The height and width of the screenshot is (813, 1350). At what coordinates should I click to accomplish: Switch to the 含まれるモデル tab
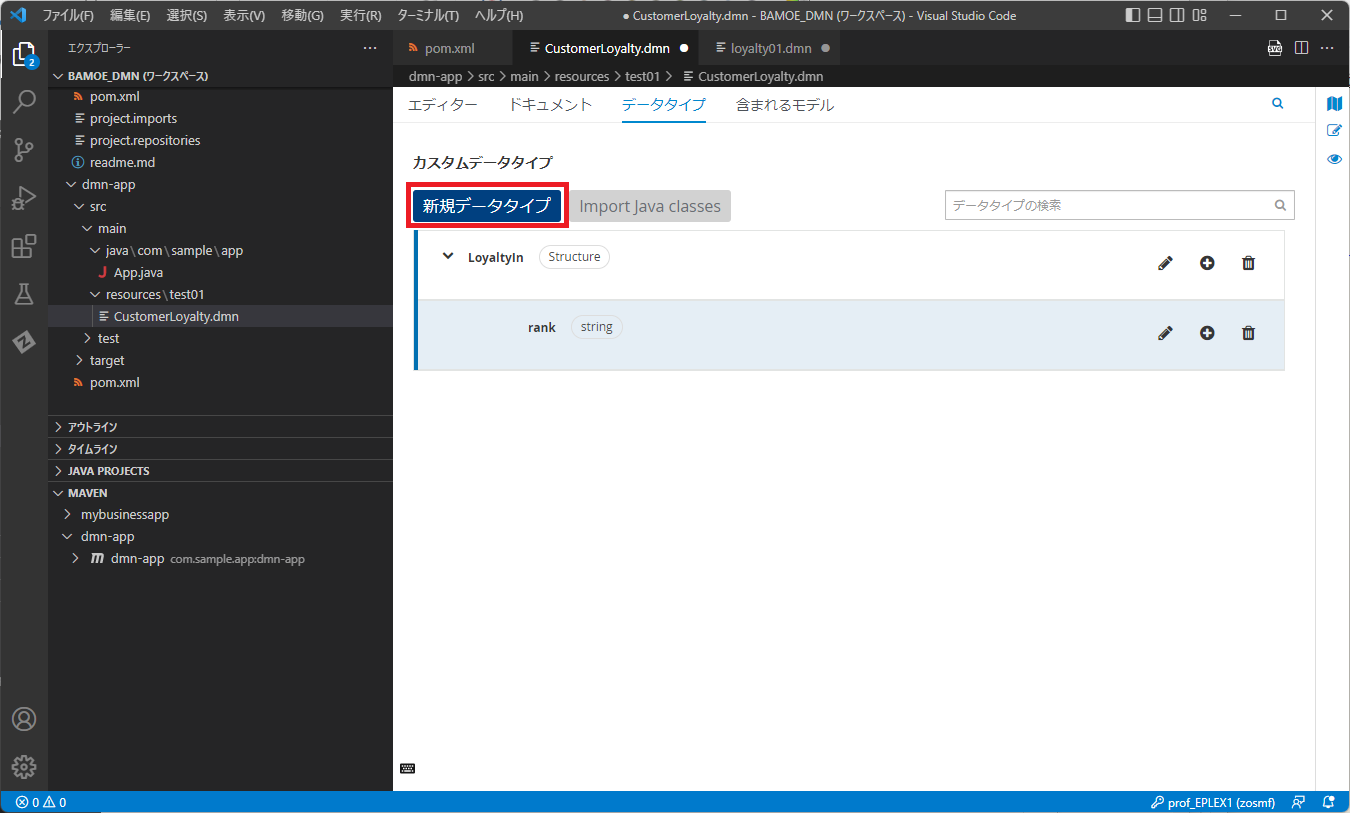coord(785,105)
